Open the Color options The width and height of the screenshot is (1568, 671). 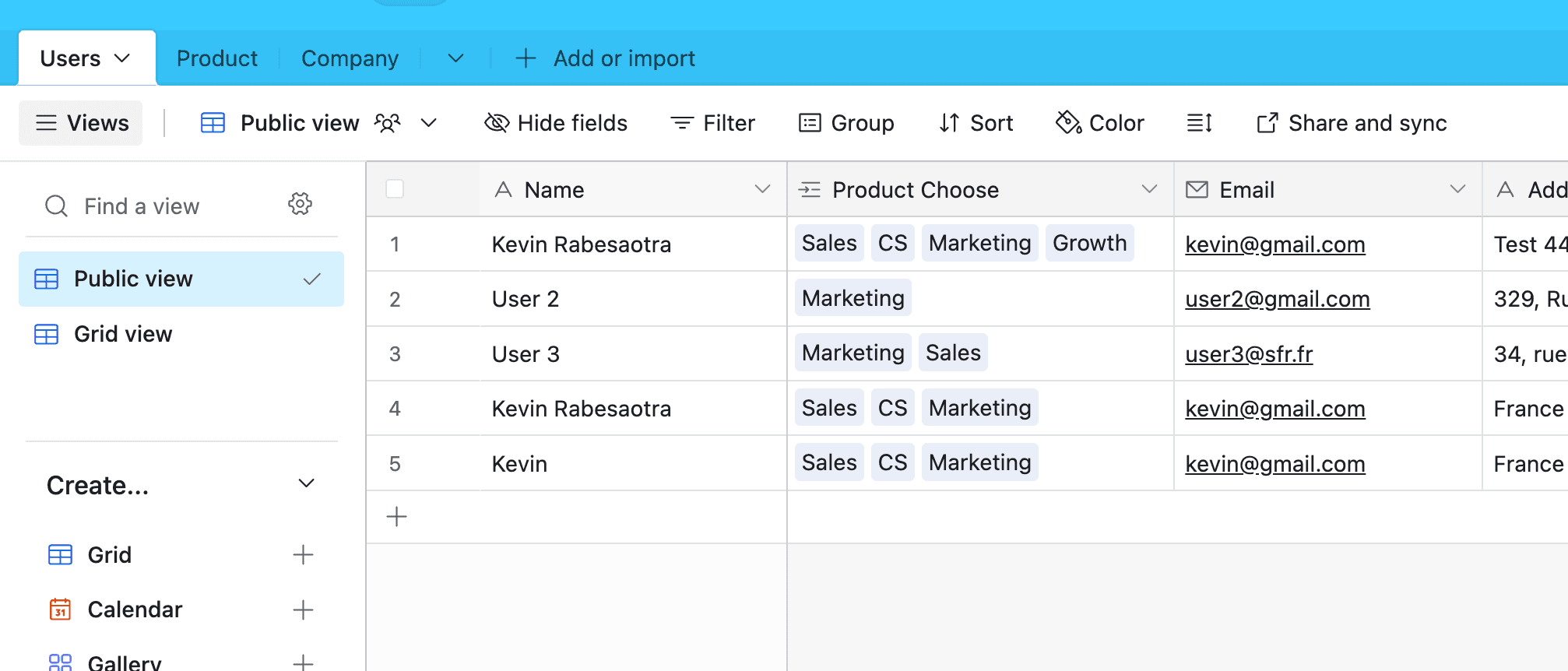(1100, 123)
